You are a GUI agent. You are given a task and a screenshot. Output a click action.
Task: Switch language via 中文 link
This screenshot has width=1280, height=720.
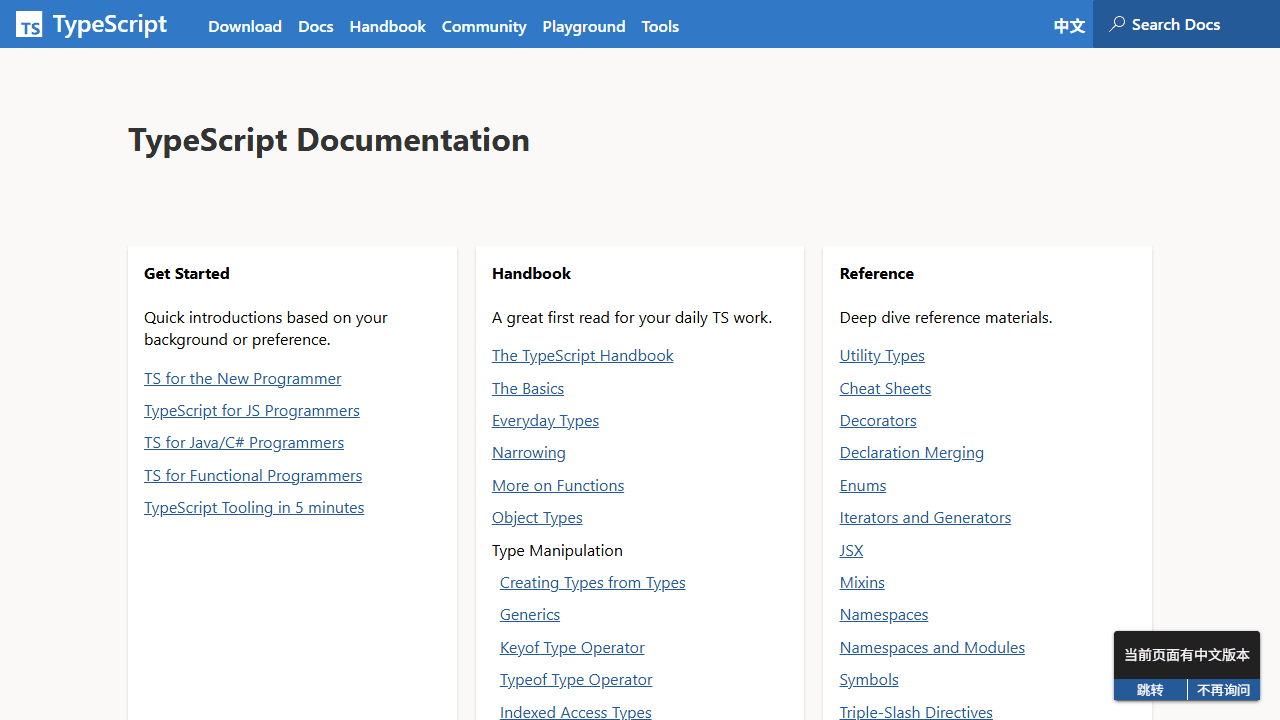click(x=1069, y=26)
